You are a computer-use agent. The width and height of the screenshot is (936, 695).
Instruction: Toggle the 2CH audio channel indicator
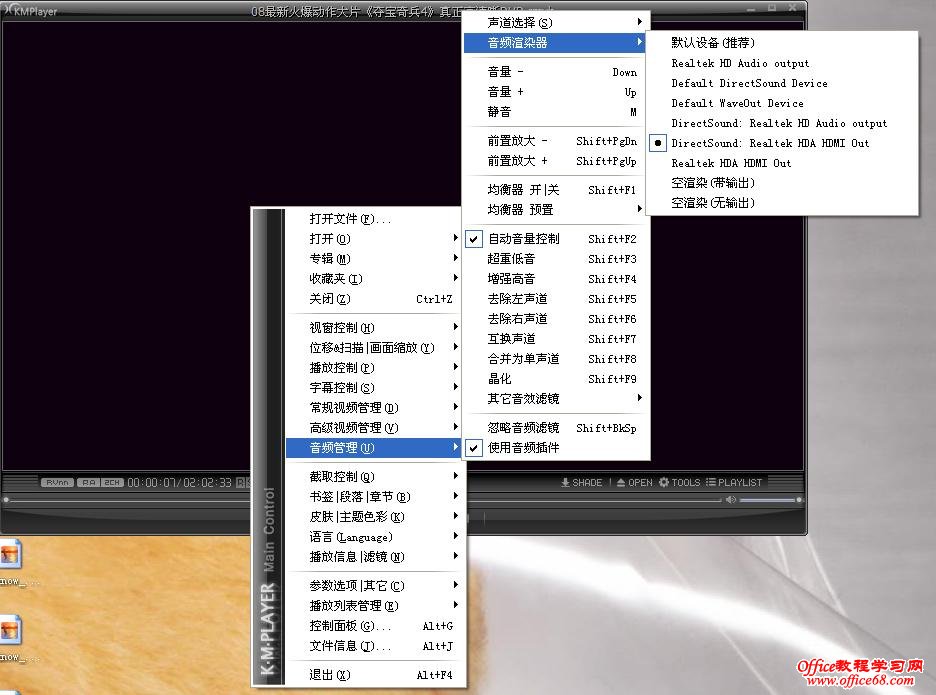[x=112, y=483]
